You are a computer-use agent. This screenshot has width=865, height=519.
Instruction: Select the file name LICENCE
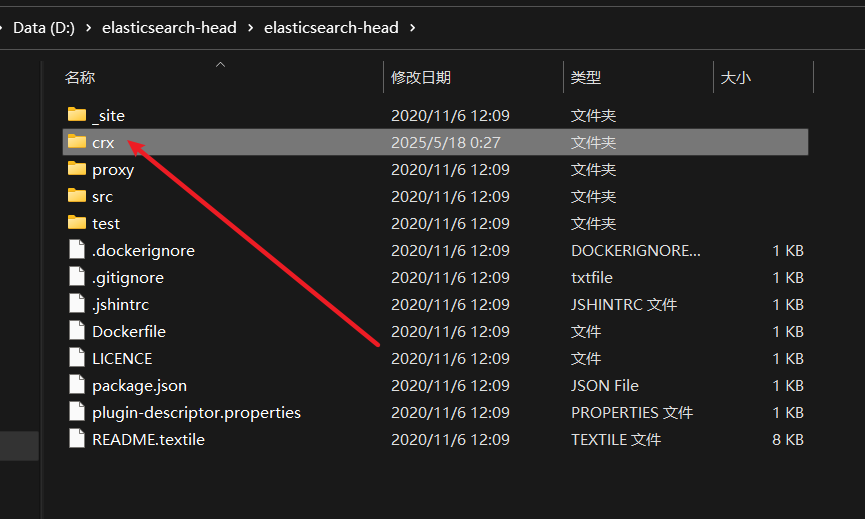click(x=122, y=359)
